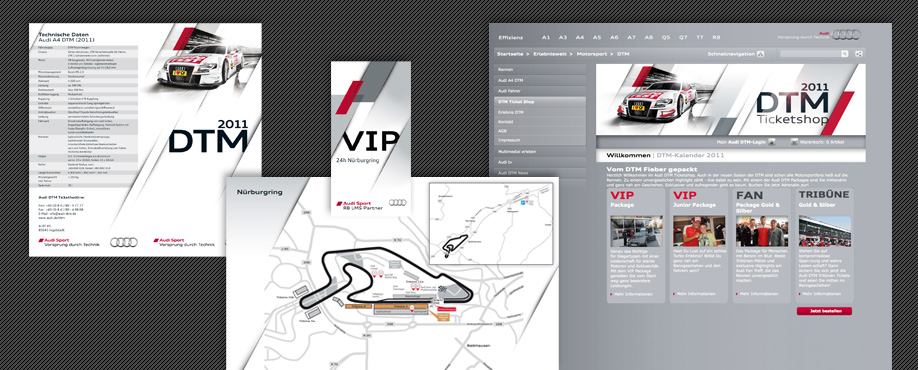Click 'Technische Daten' heading on brochure

point(63,35)
